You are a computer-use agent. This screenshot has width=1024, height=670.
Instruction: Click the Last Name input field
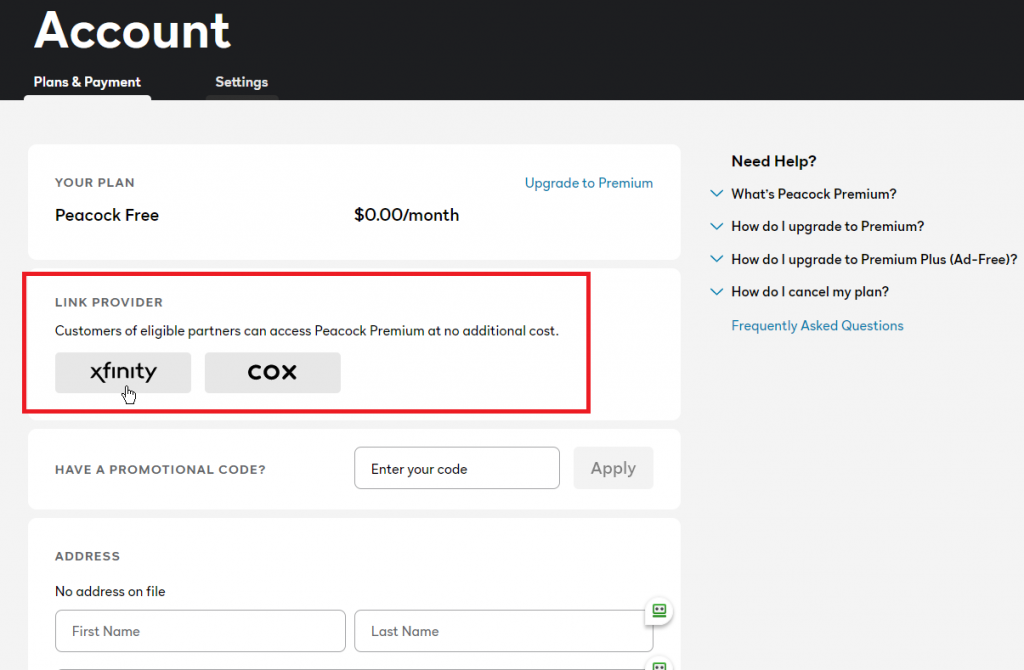pos(504,631)
